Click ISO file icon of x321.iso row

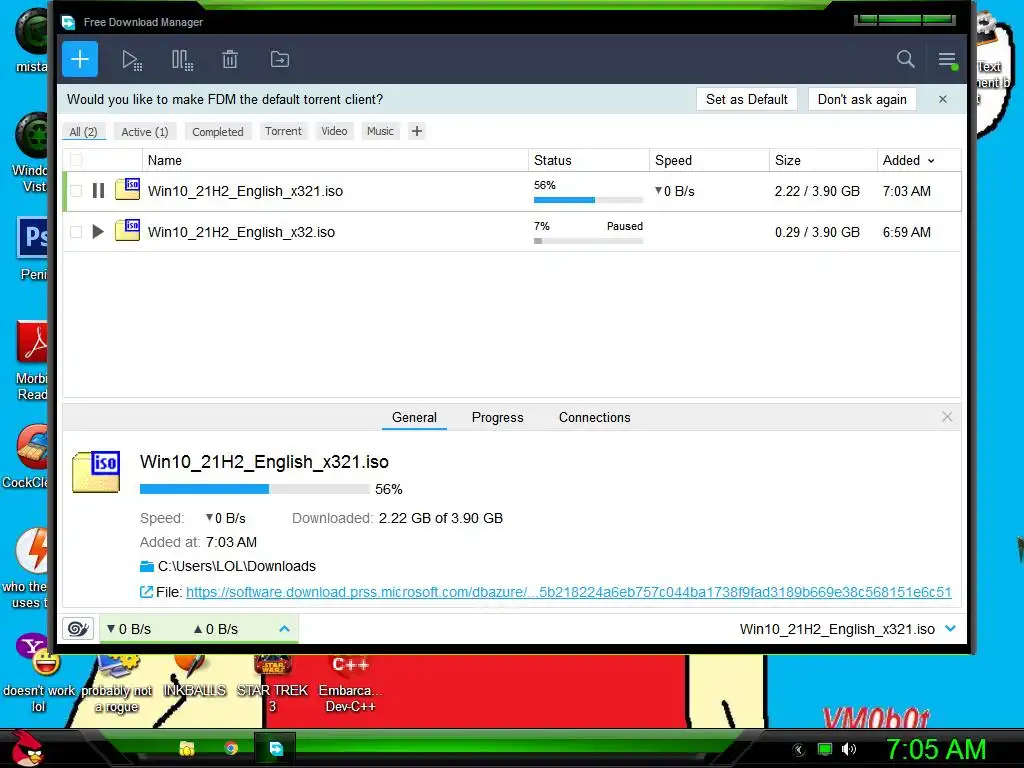tap(127, 189)
